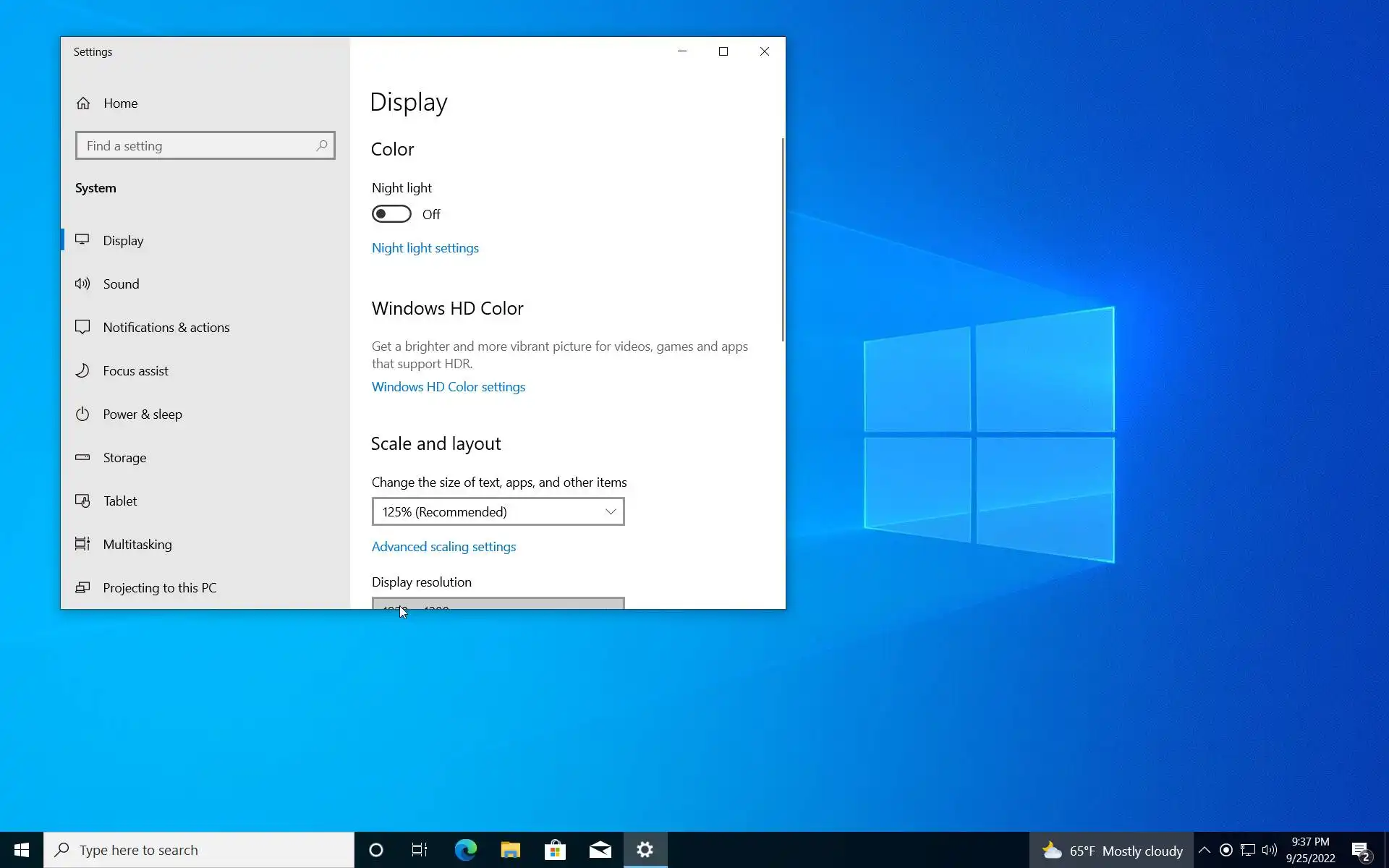Click the Find a setting search box
The width and height of the screenshot is (1389, 868).
pyautogui.click(x=197, y=146)
